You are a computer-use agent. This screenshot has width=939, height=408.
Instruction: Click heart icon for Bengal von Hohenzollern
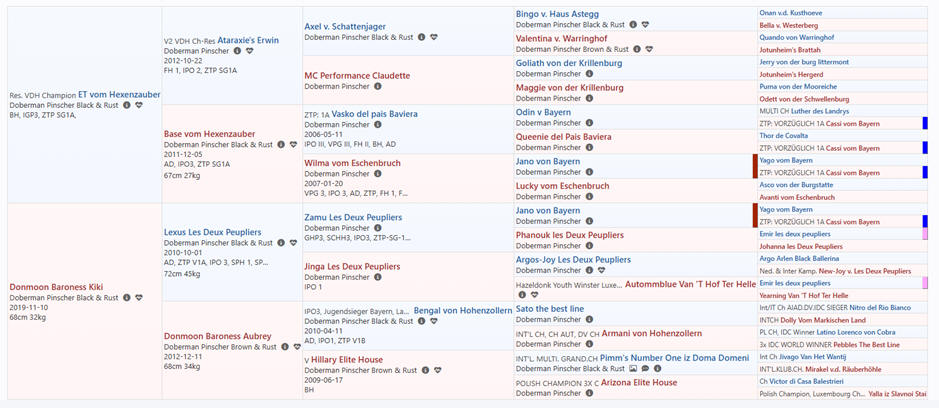click(434, 321)
